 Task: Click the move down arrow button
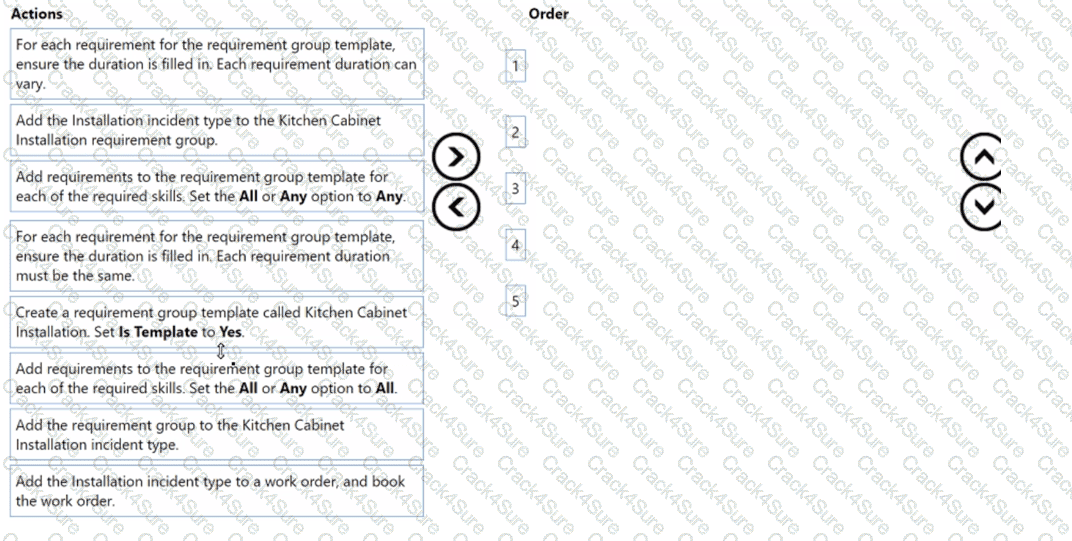pyautogui.click(x=981, y=205)
